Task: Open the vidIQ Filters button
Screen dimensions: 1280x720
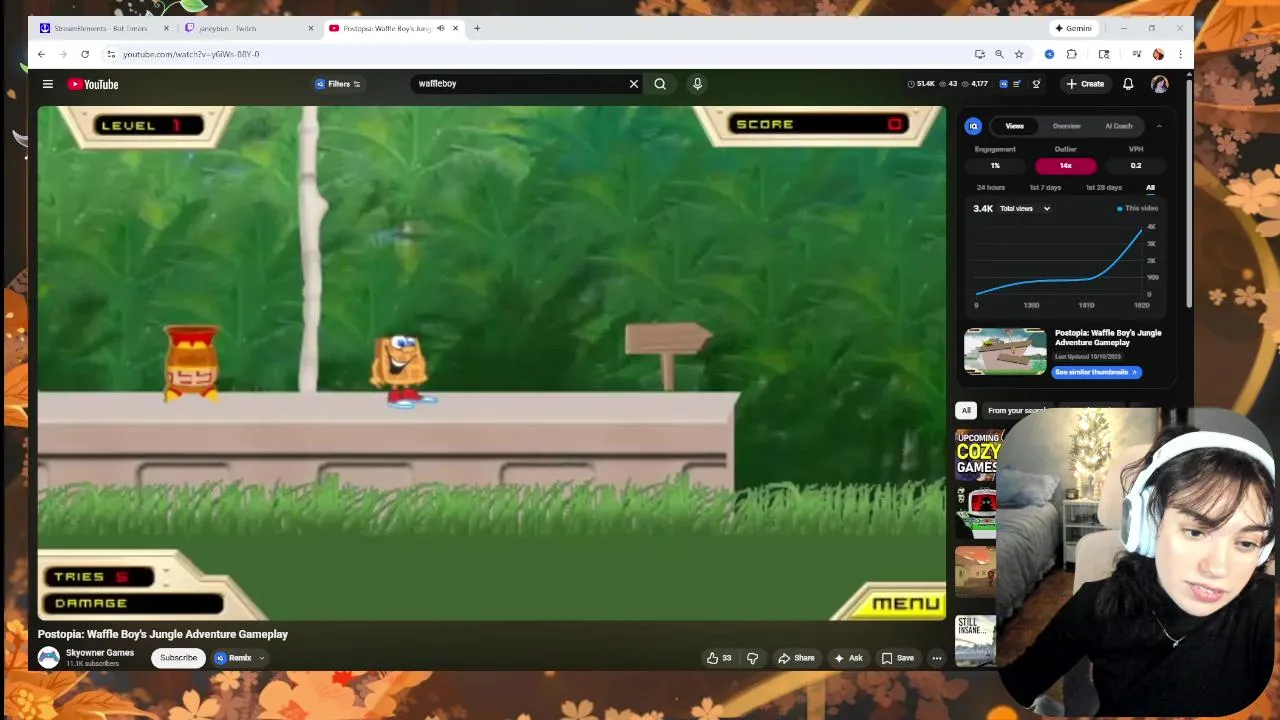Action: tap(338, 84)
